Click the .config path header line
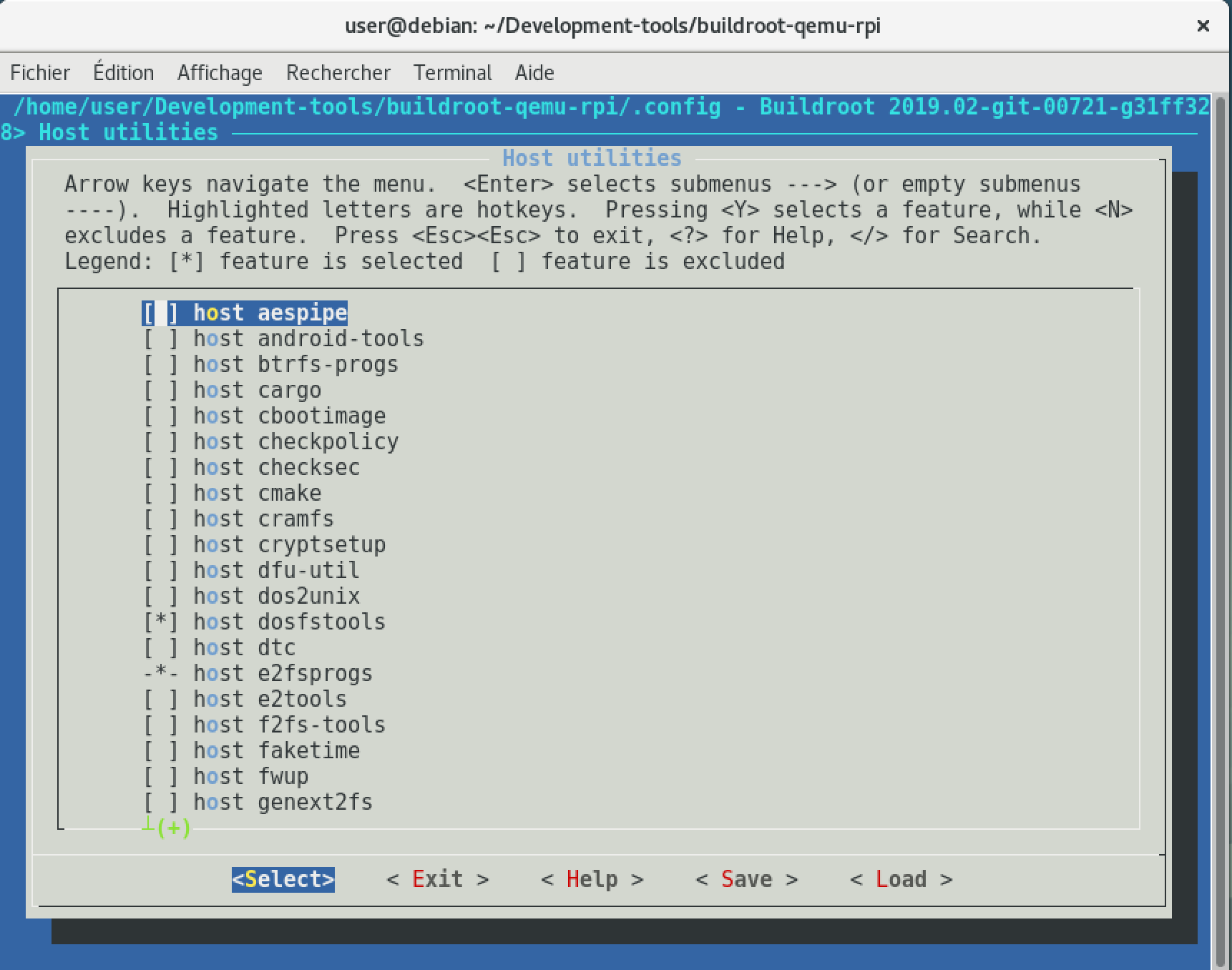1232x970 pixels. point(611,107)
